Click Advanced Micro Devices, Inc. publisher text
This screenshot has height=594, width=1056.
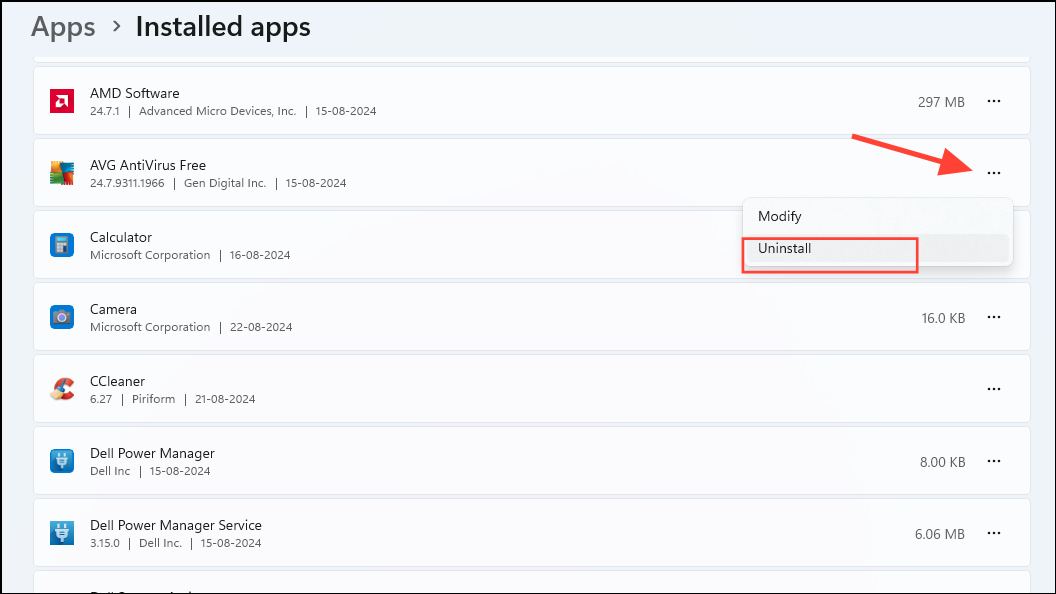(218, 111)
